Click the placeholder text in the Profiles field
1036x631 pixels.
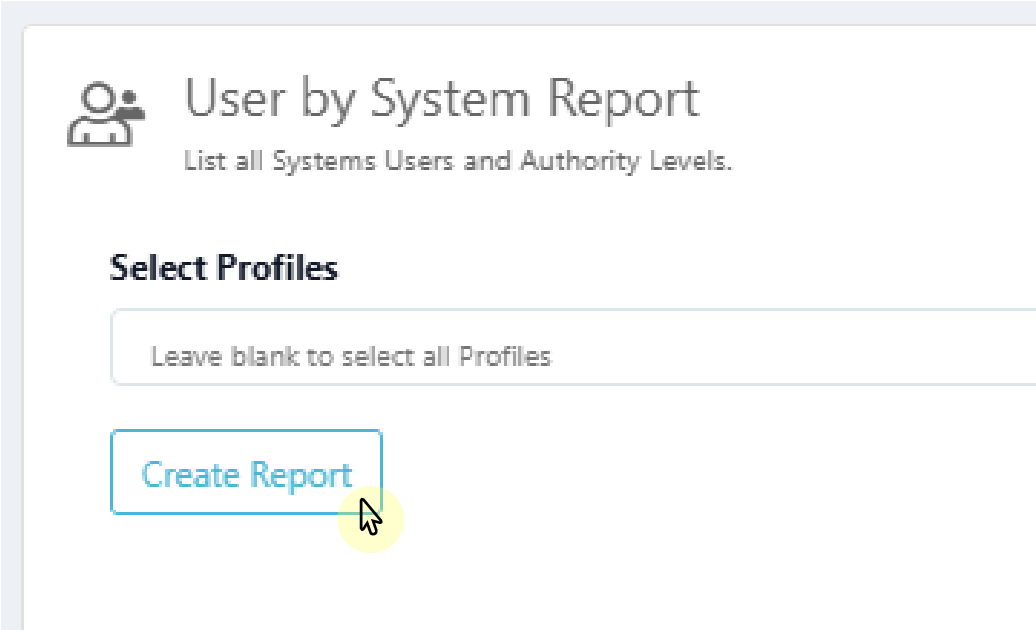click(350, 356)
